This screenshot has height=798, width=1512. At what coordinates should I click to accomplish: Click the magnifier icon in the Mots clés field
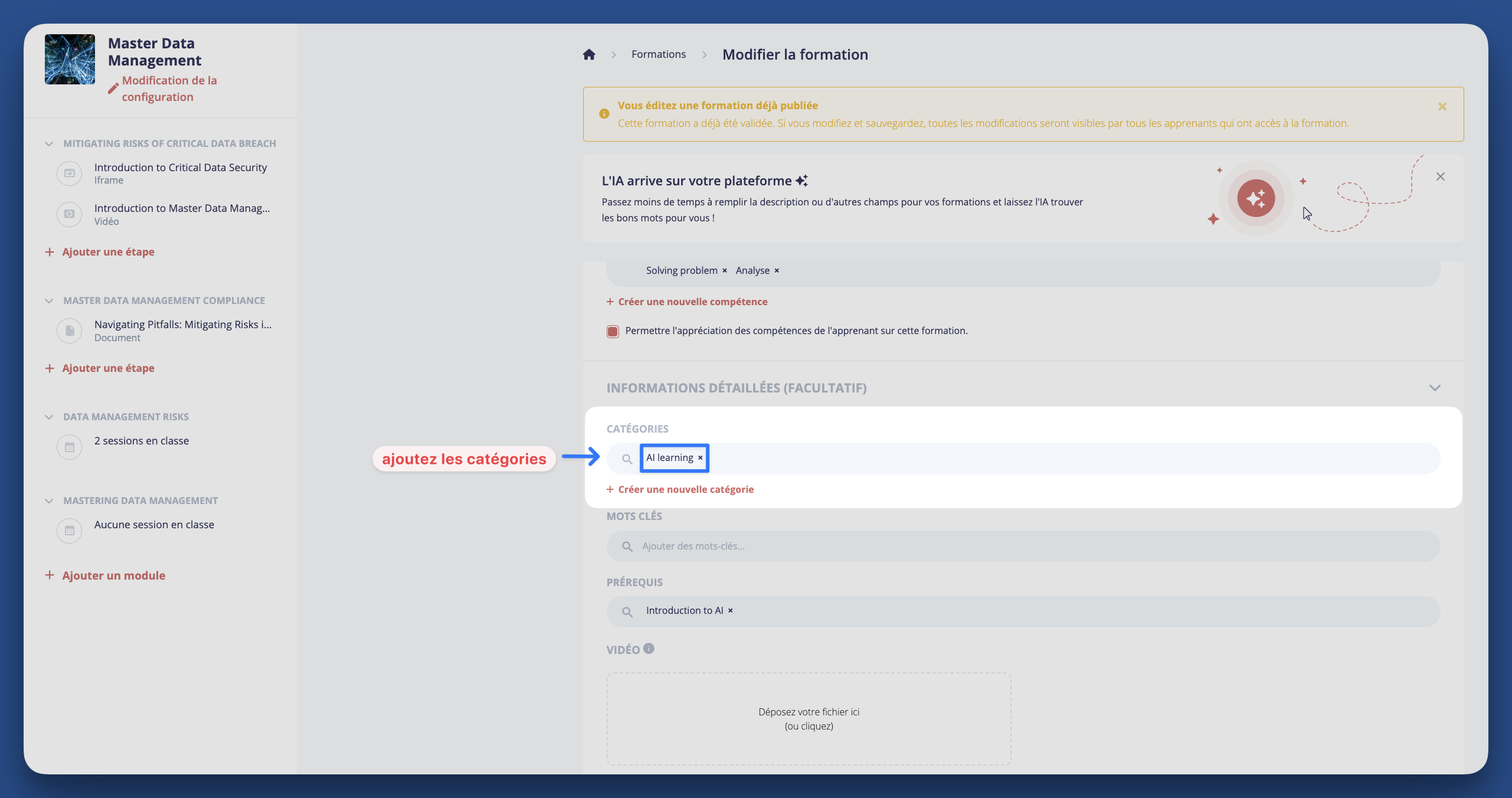[627, 546]
